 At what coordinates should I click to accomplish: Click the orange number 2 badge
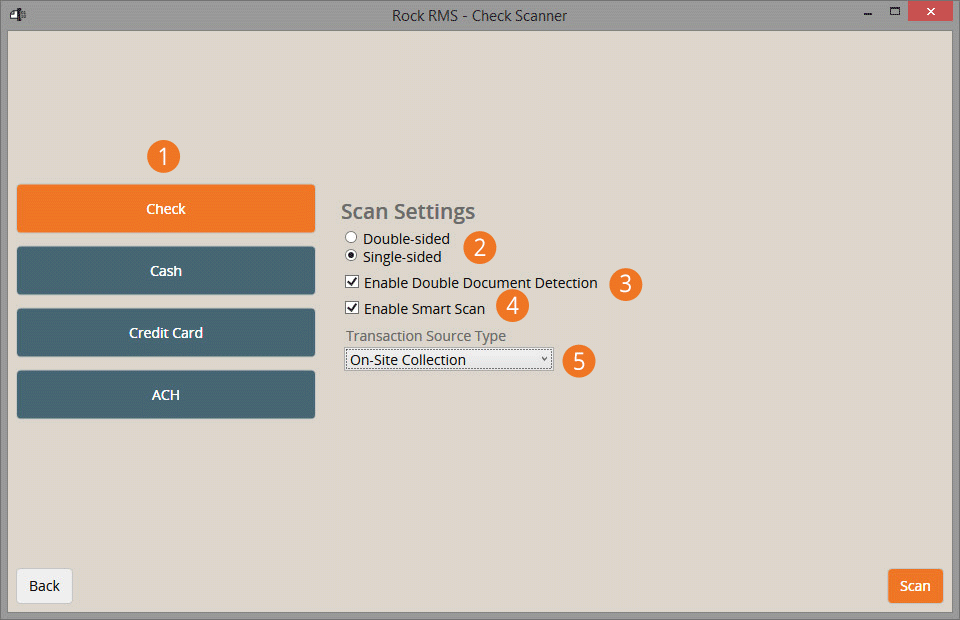[x=480, y=248]
